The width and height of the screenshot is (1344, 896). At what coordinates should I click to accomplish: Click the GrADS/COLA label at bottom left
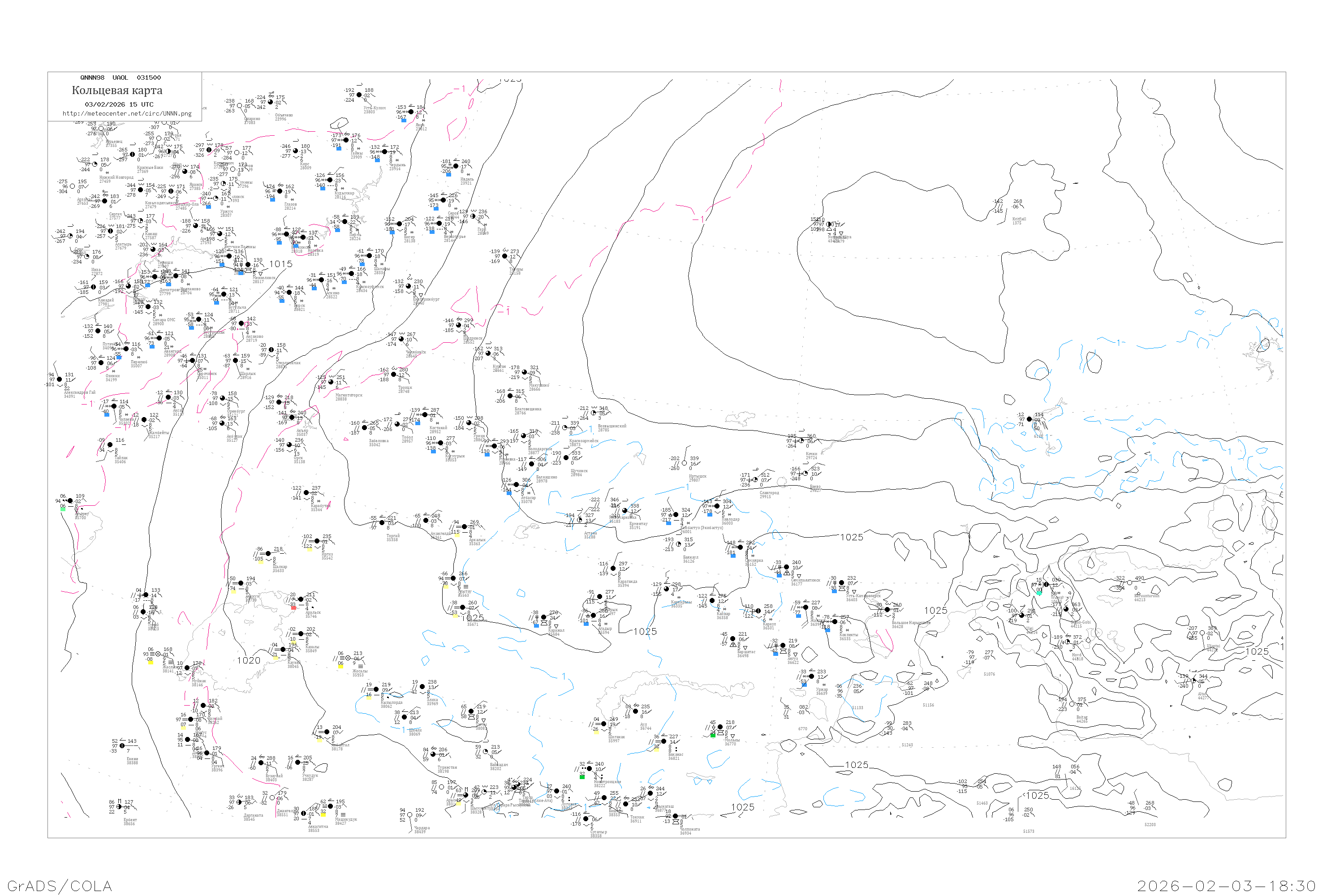[60, 886]
